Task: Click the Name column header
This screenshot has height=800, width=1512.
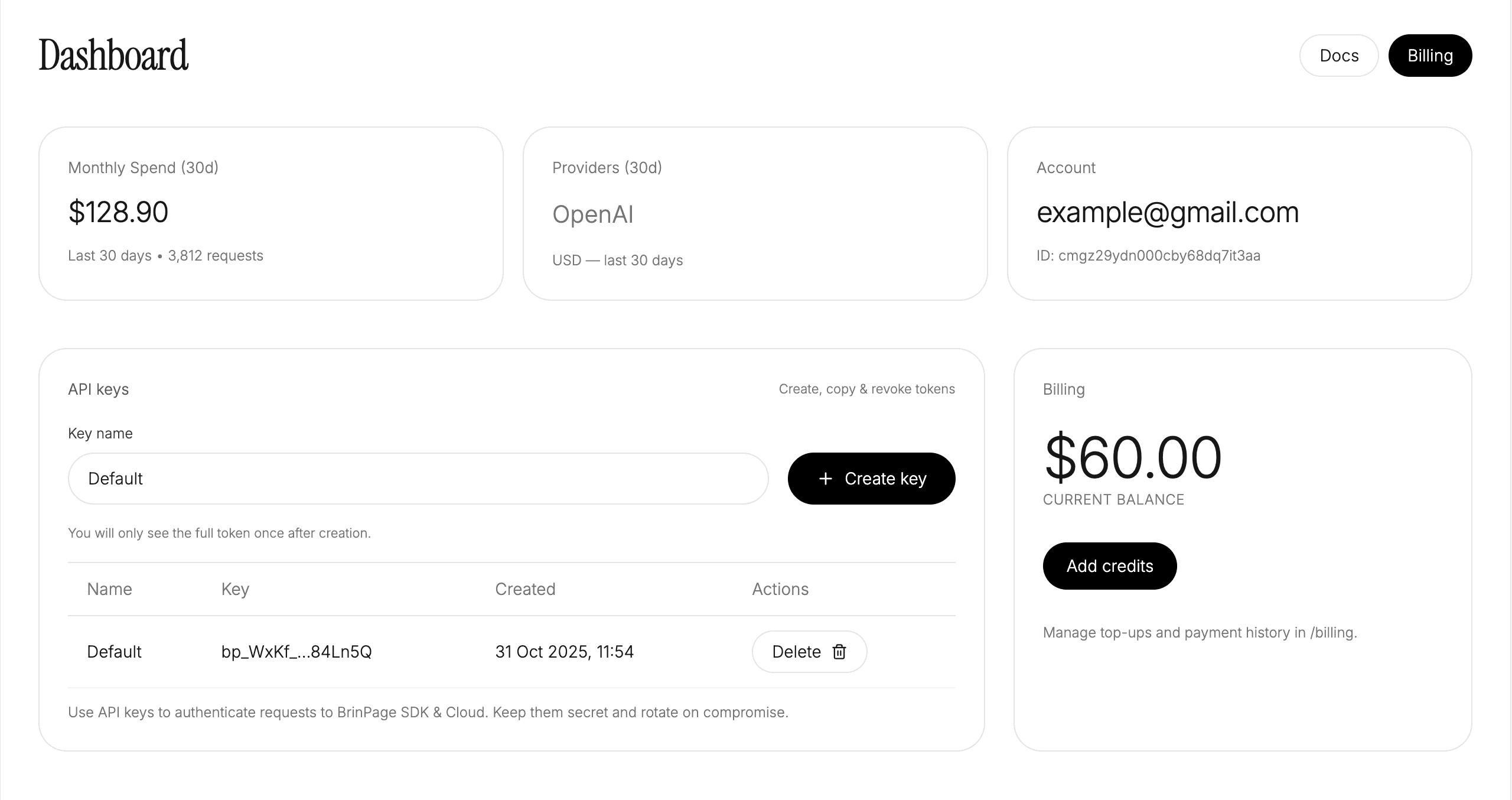Action: [109, 589]
